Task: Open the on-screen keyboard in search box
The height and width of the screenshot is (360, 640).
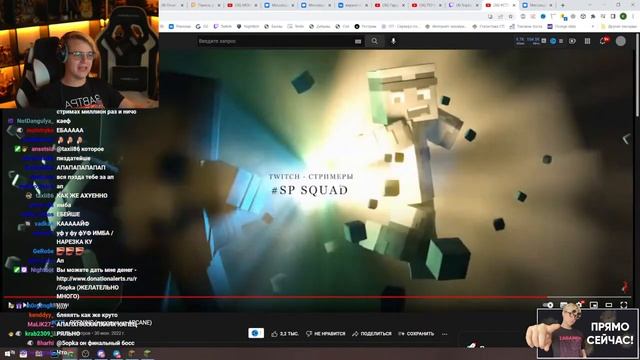Action: [x=358, y=41]
